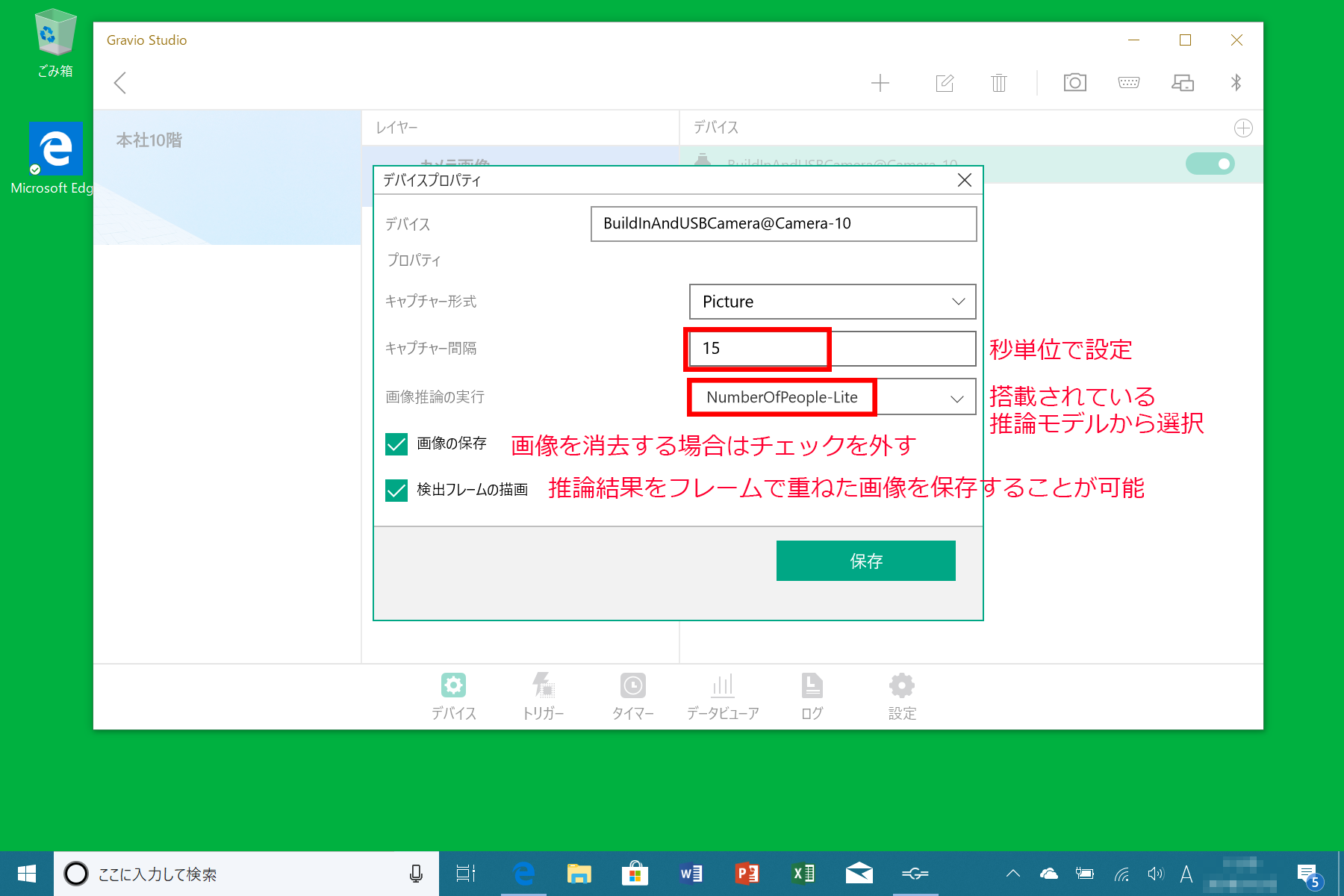Viewport: 1344px width, 896px height.
Task: Click the plus add icon in top toolbar
Action: click(x=880, y=83)
